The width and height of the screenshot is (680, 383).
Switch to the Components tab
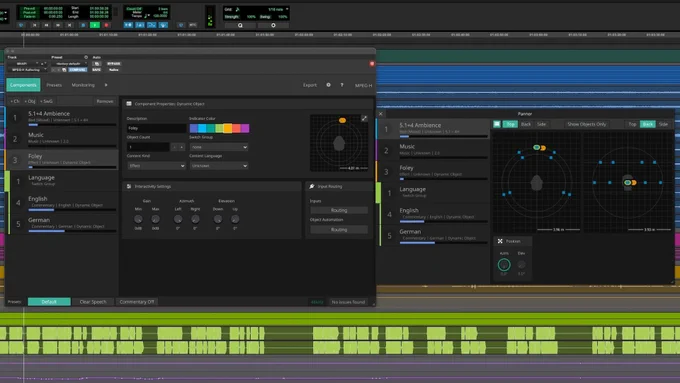(23, 85)
